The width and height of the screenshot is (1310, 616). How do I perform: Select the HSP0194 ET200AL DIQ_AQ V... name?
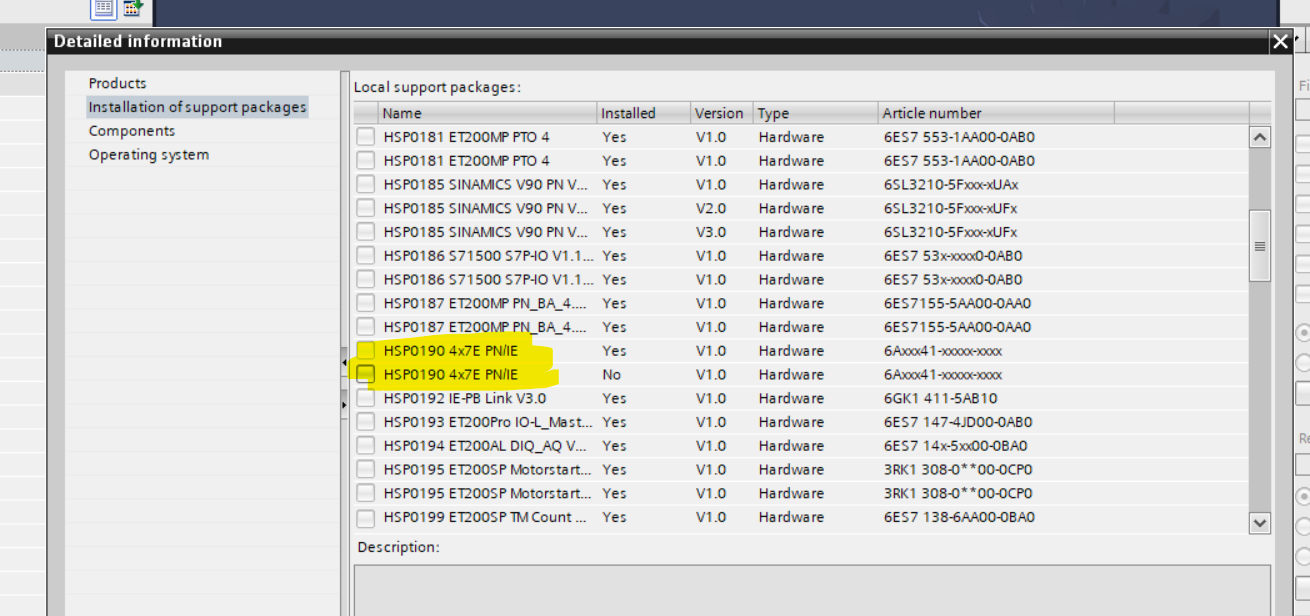tap(485, 446)
